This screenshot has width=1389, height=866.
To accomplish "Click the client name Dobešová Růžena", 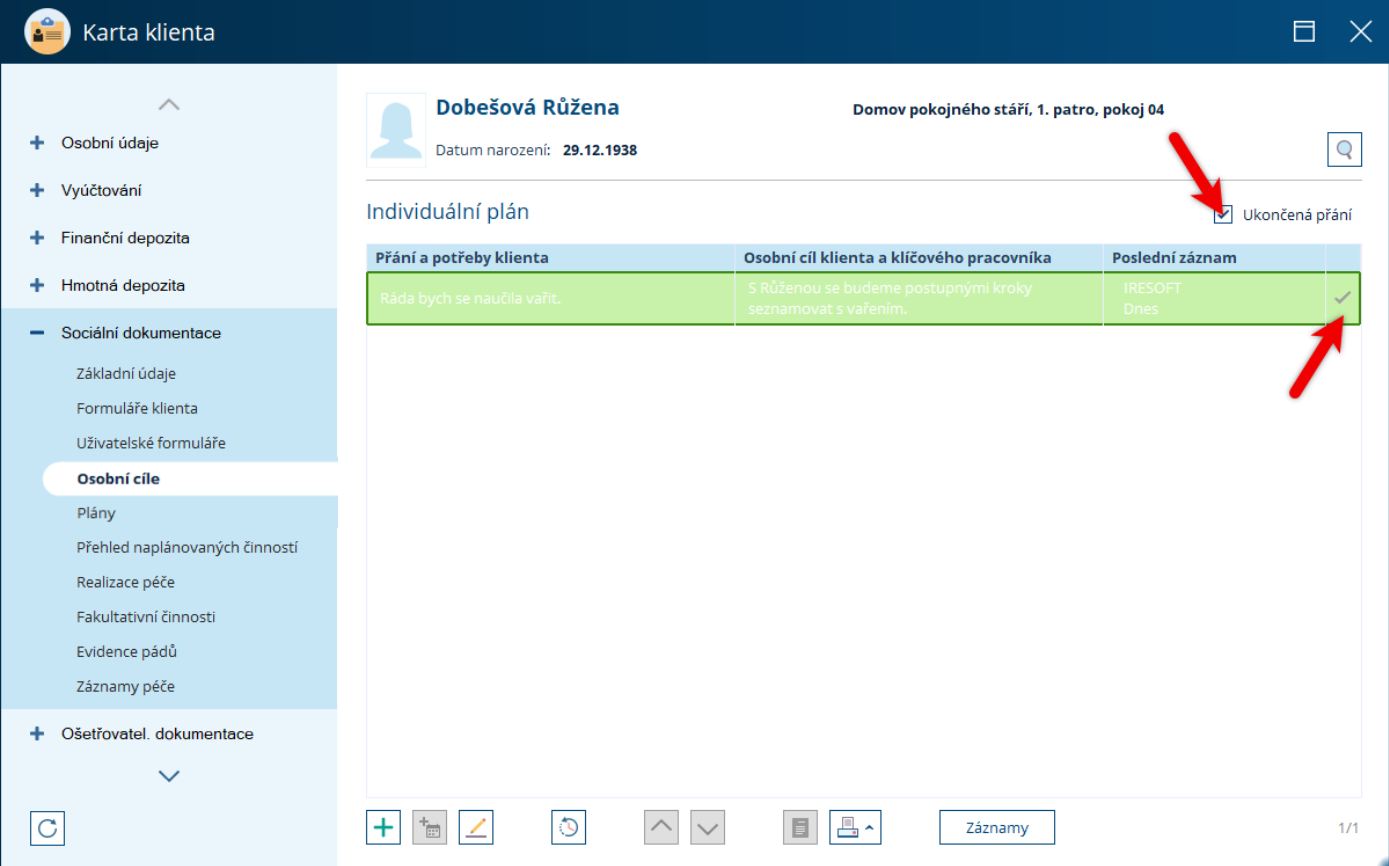I will tap(527, 108).
